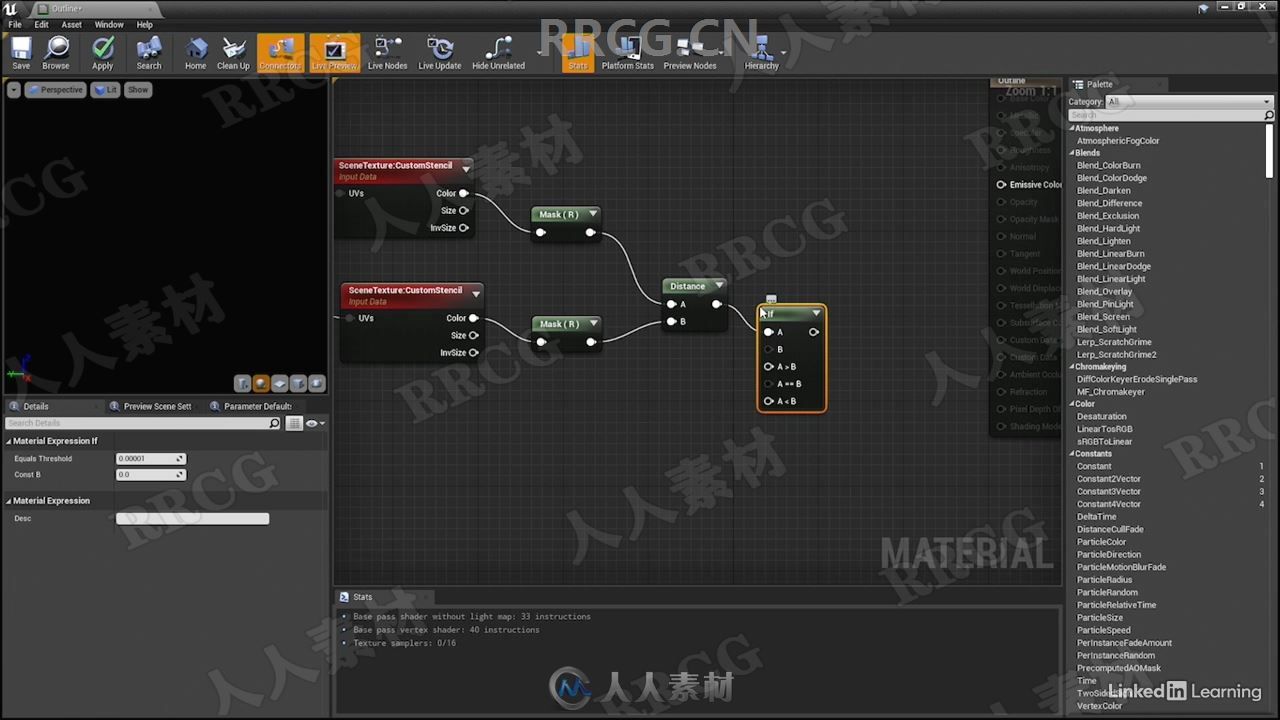The image size is (1280, 720).
Task: Select the sphere preview mesh icon
Action: (261, 383)
